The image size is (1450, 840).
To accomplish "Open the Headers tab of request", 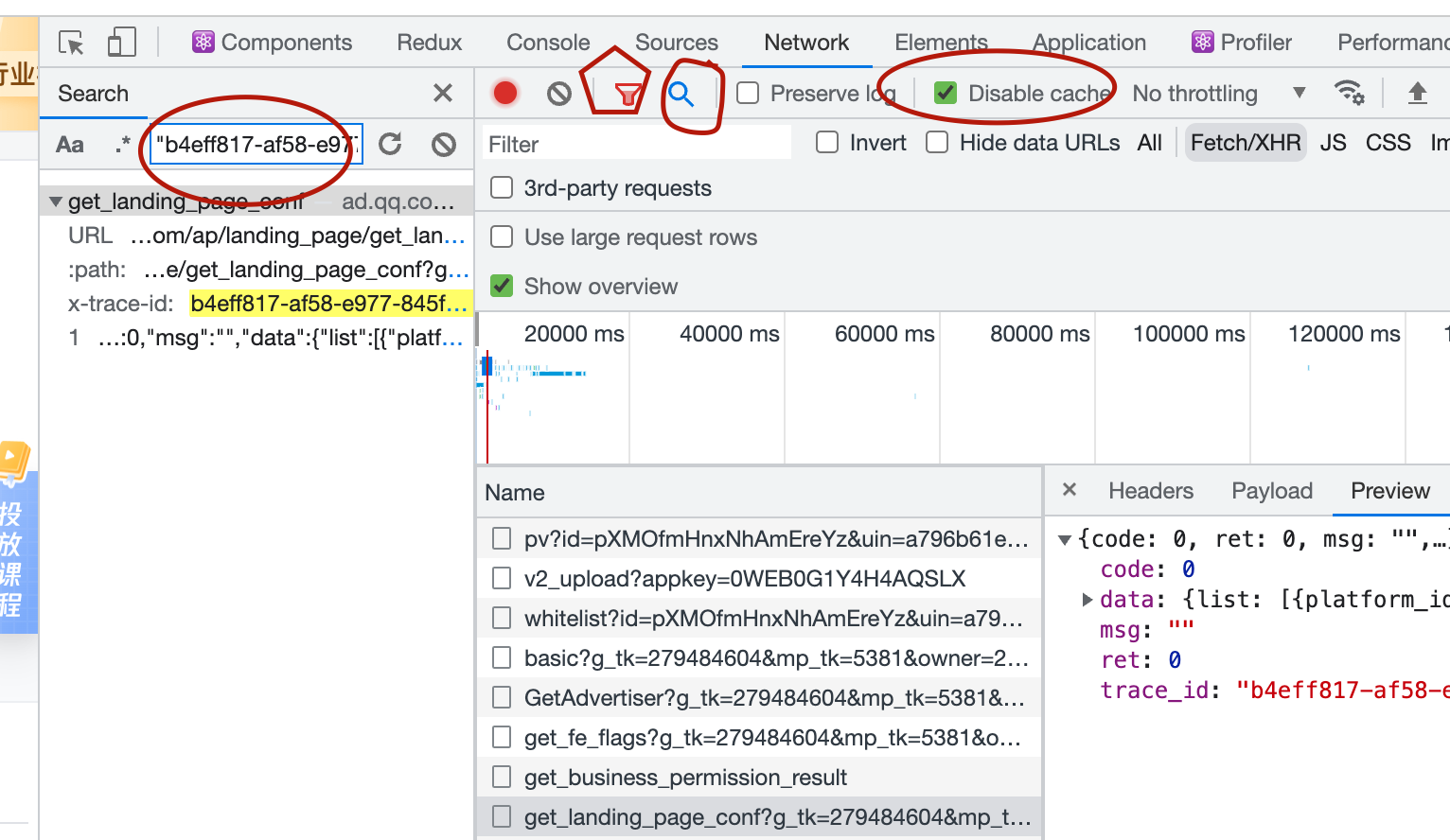I will tap(1150, 491).
